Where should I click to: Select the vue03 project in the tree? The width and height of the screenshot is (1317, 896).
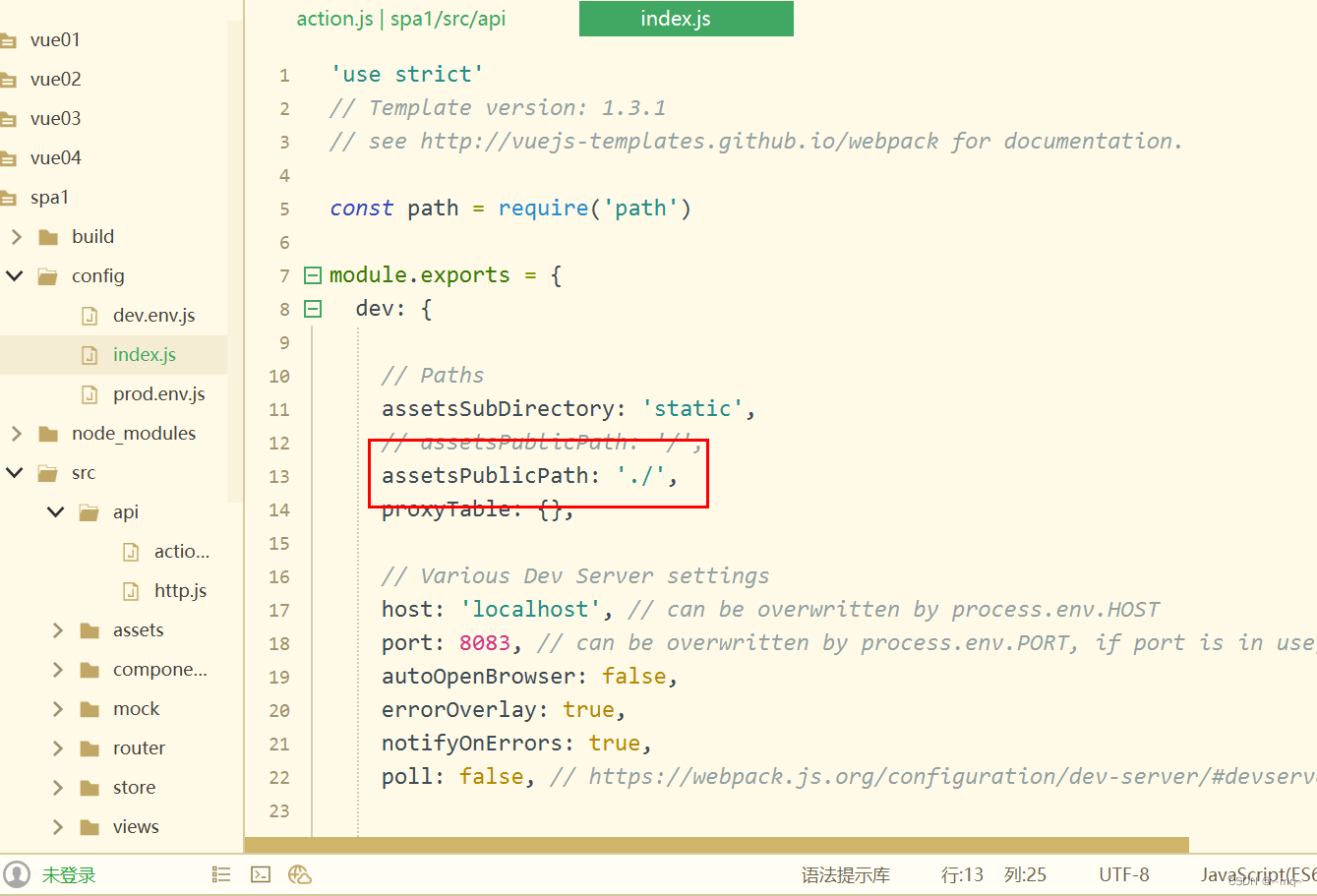55,119
